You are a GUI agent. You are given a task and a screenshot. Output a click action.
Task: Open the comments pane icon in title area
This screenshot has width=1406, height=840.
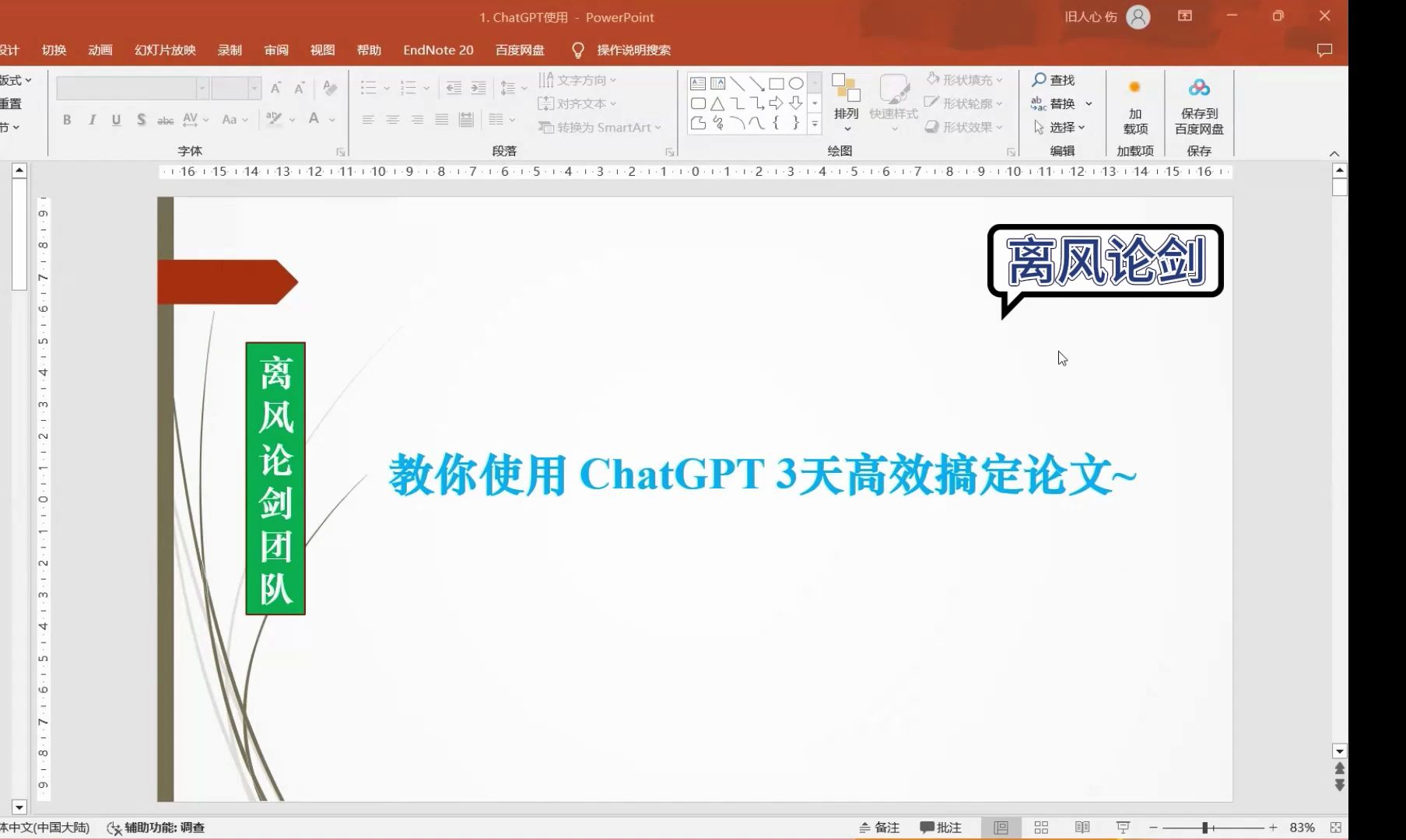[1324, 50]
